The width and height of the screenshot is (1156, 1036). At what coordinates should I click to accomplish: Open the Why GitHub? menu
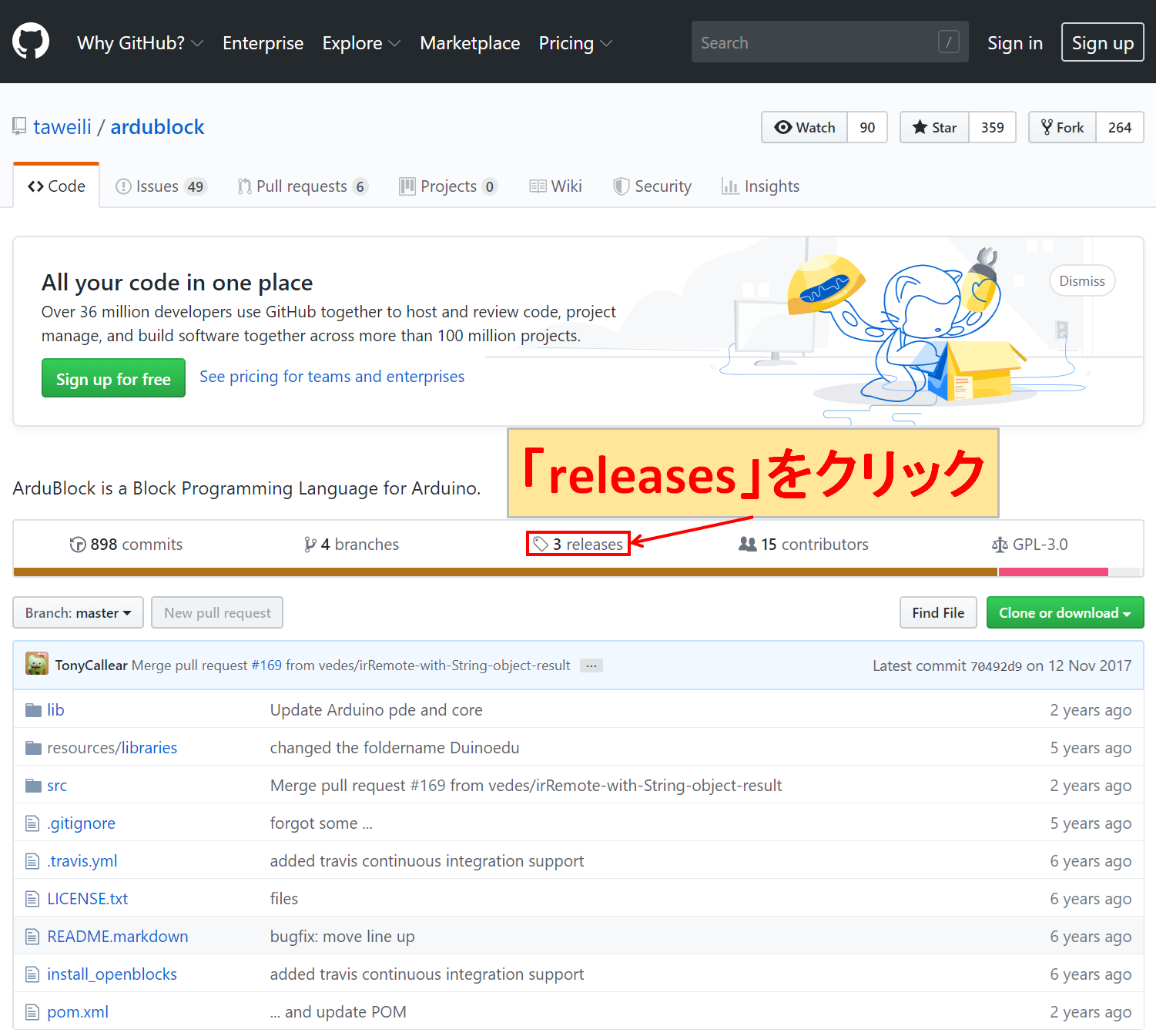tap(139, 43)
